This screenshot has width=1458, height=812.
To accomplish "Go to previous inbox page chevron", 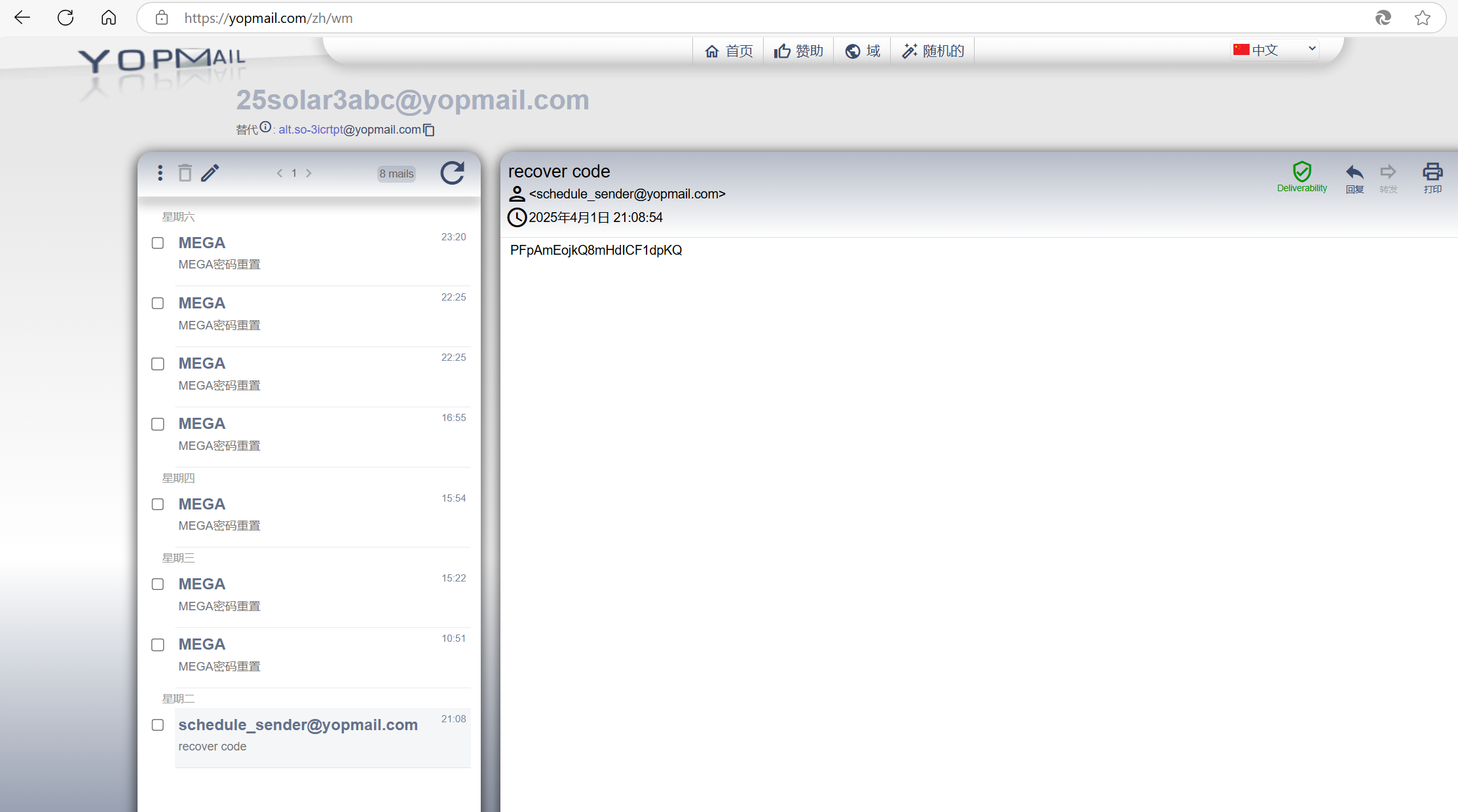I will [x=280, y=174].
